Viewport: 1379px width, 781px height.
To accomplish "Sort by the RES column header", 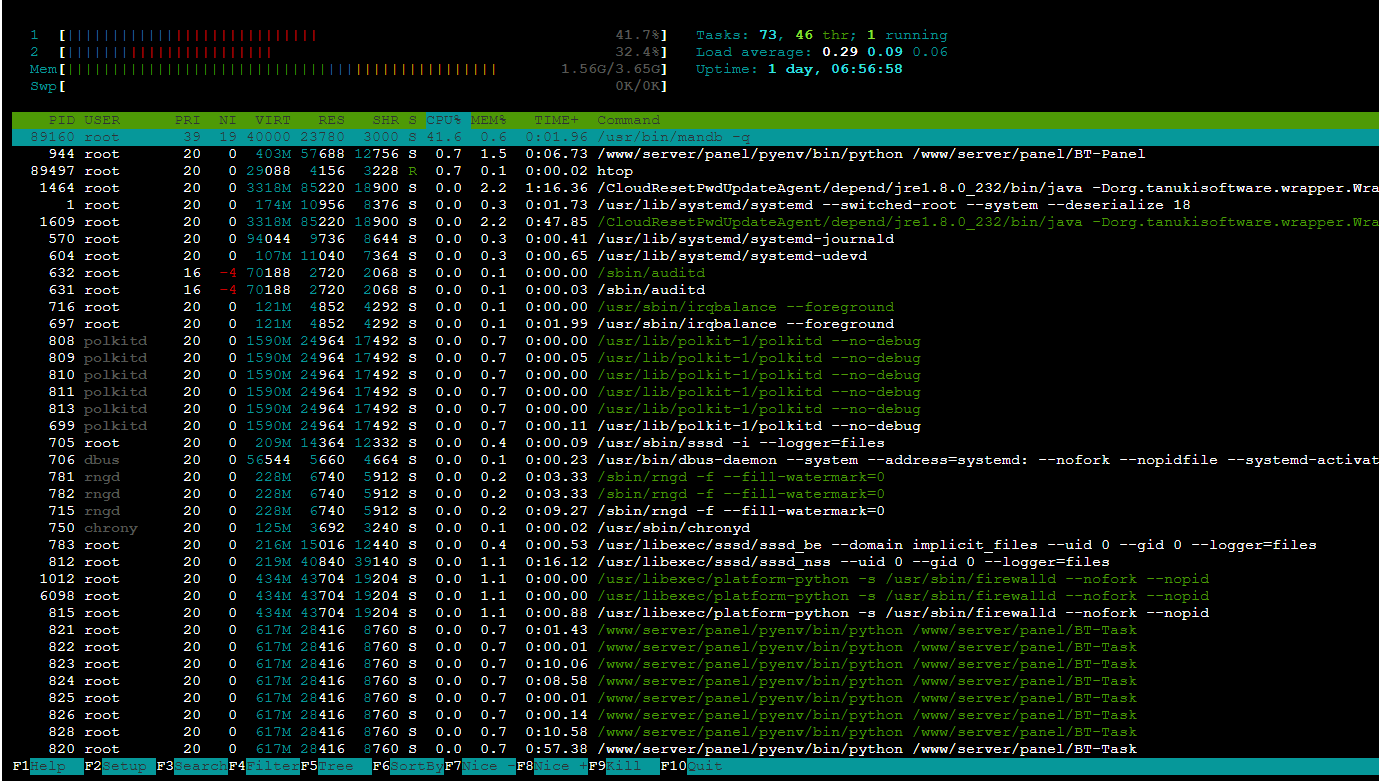I will pos(332,120).
